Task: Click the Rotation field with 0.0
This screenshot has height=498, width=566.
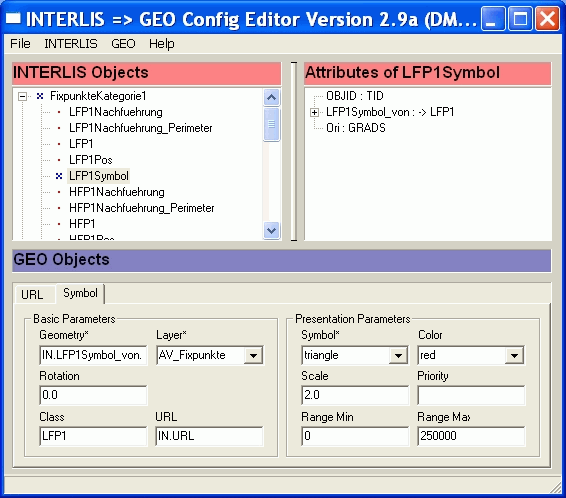Action: [93, 395]
